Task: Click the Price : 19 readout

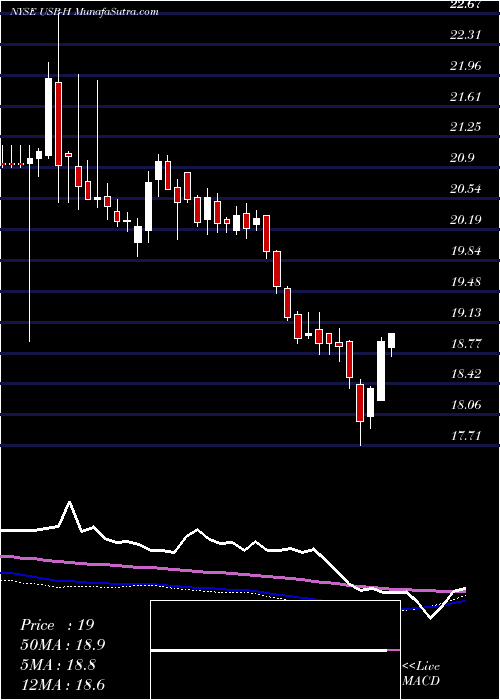Action: (57, 625)
